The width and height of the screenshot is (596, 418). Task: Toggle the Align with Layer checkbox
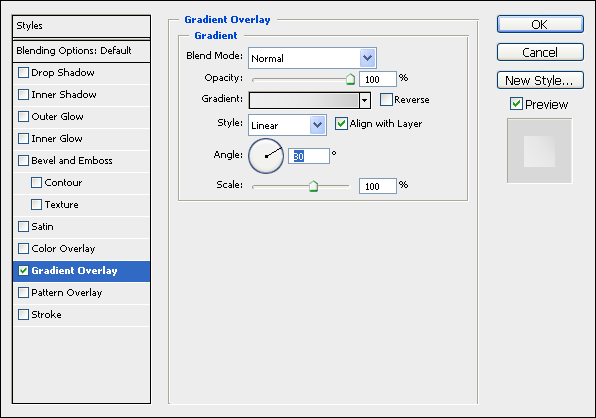point(341,124)
